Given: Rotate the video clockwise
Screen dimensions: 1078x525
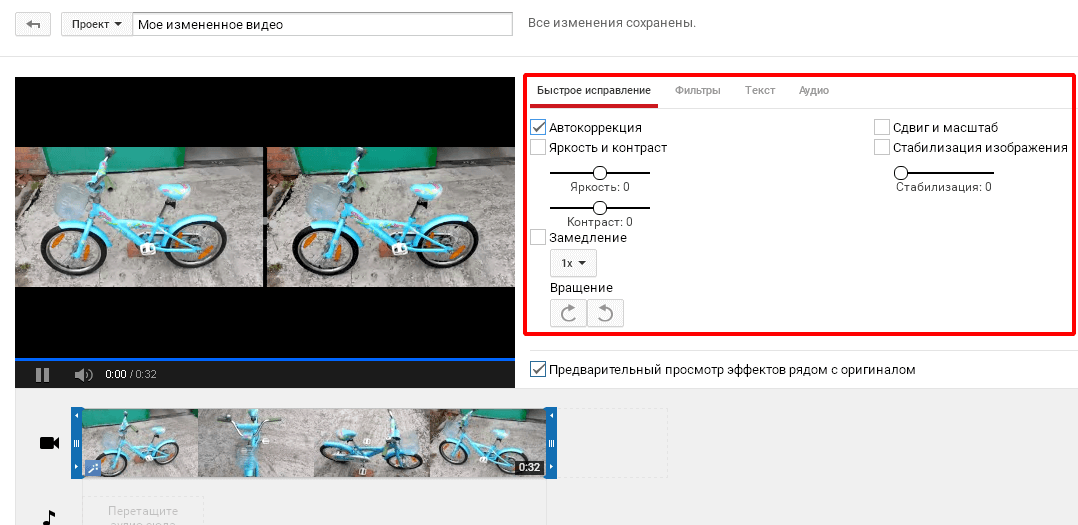Looking at the screenshot, I should pos(569,313).
